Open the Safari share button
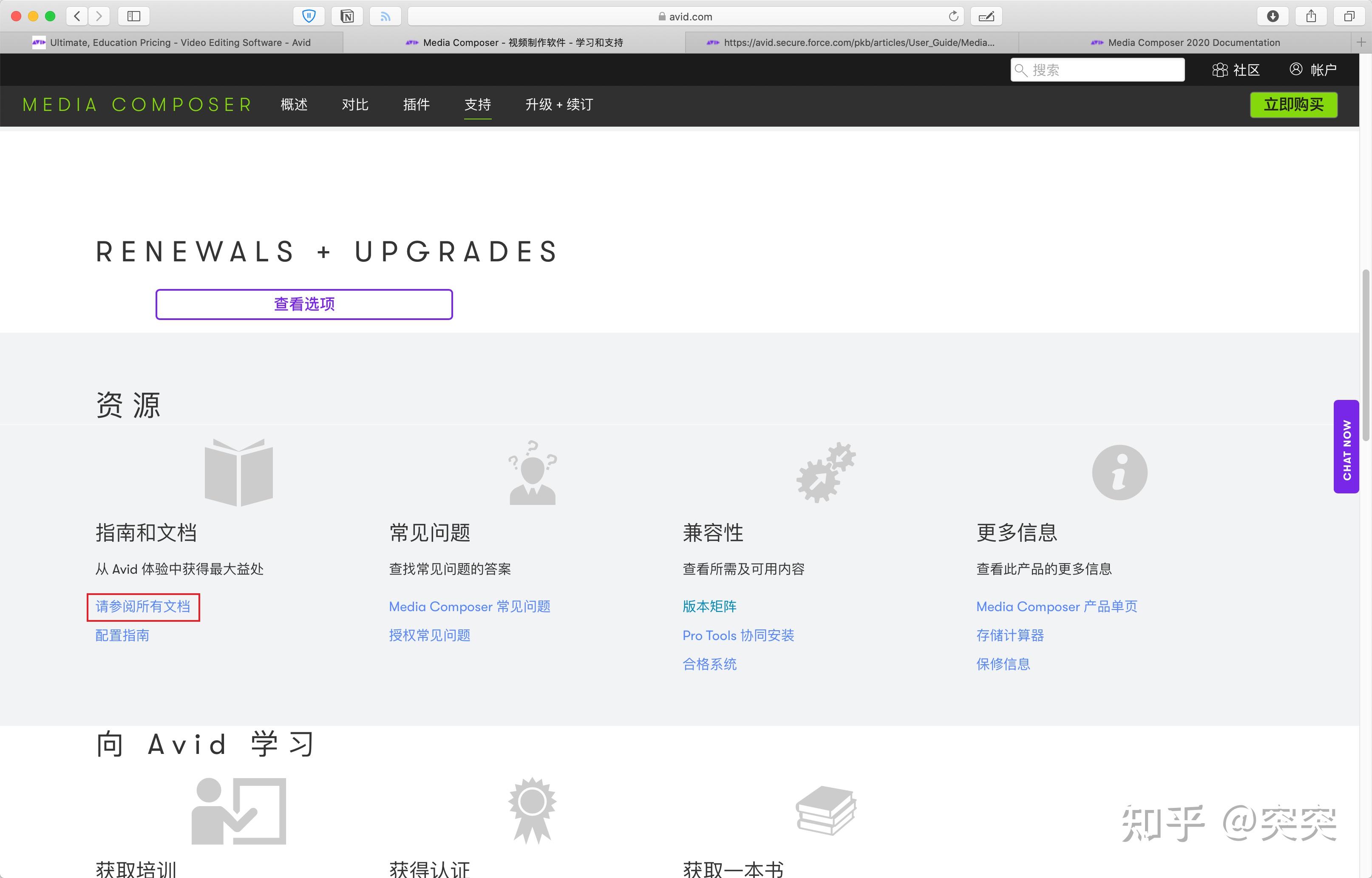 (x=1311, y=16)
